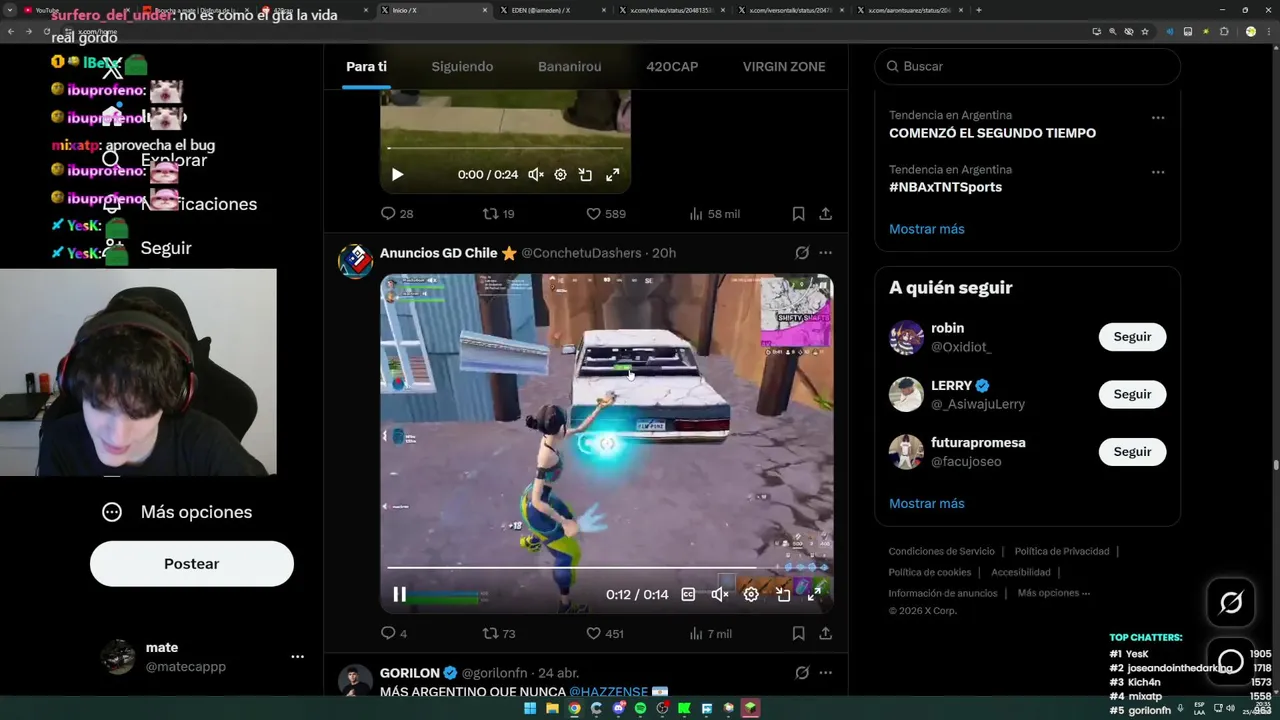This screenshot has width=1280, height=720.
Task: Like the tweet with 589 likes
Action: (x=605, y=214)
